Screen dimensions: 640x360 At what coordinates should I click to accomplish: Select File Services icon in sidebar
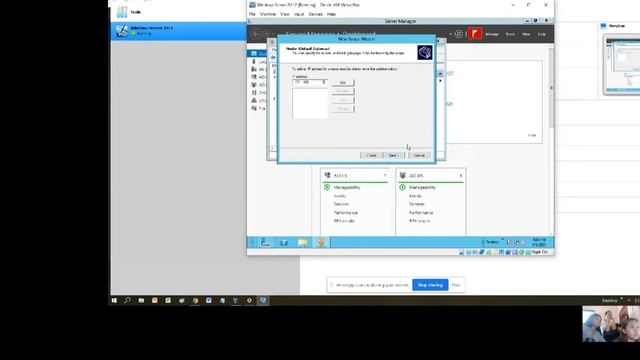coord(254,108)
